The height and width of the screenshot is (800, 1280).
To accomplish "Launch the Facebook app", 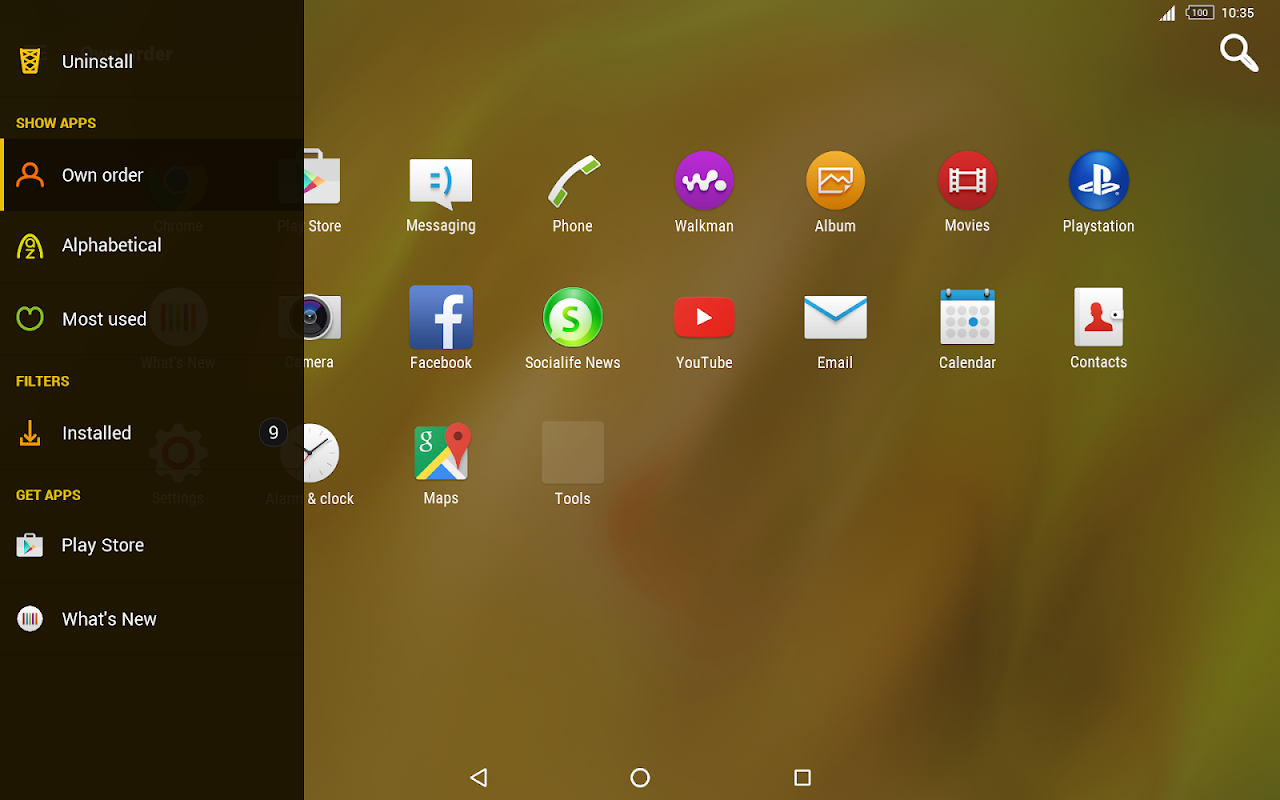I will pos(441,329).
